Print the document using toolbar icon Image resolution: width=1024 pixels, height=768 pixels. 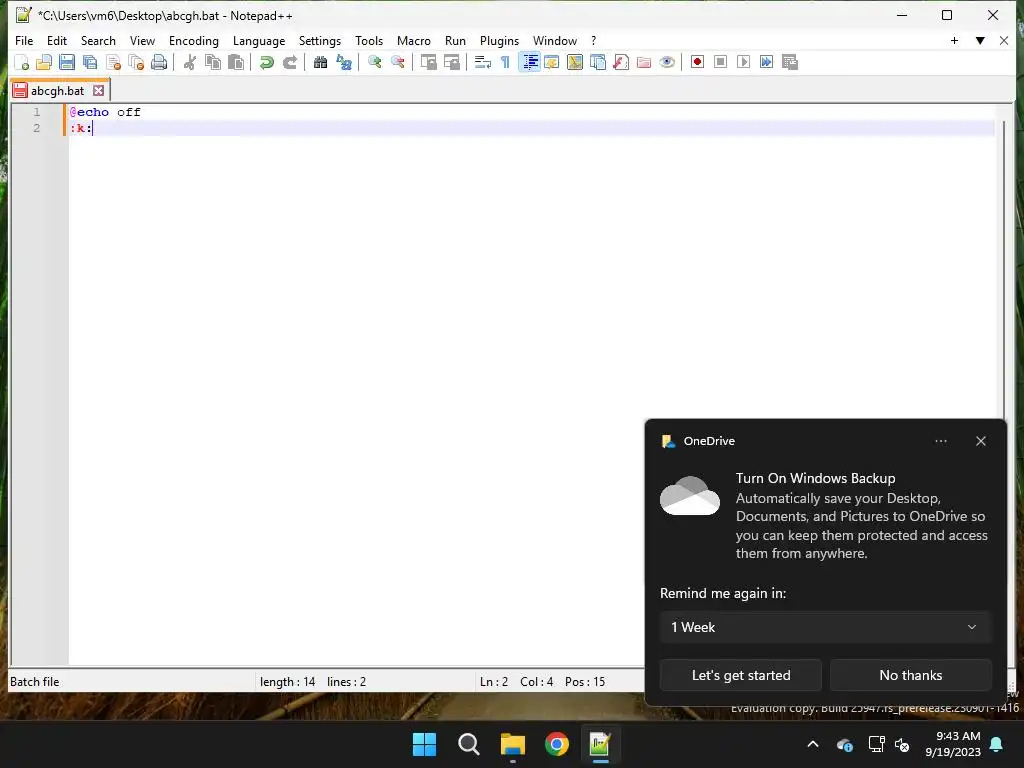(x=159, y=62)
